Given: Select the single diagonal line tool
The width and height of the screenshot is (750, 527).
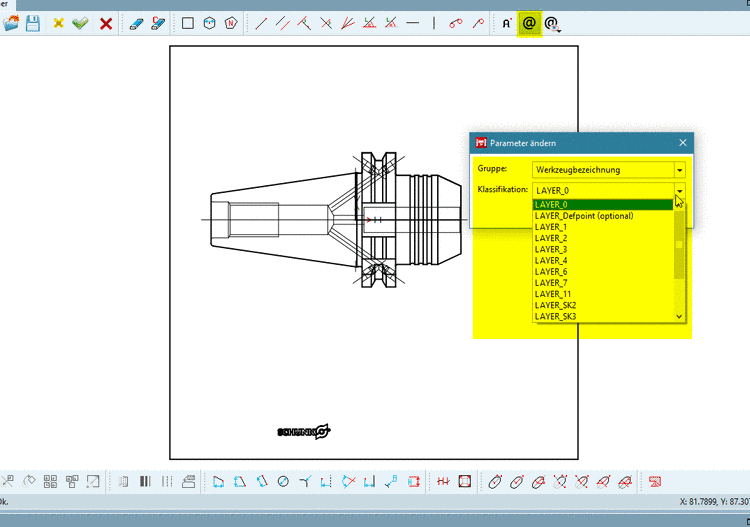Looking at the screenshot, I should 261,23.
